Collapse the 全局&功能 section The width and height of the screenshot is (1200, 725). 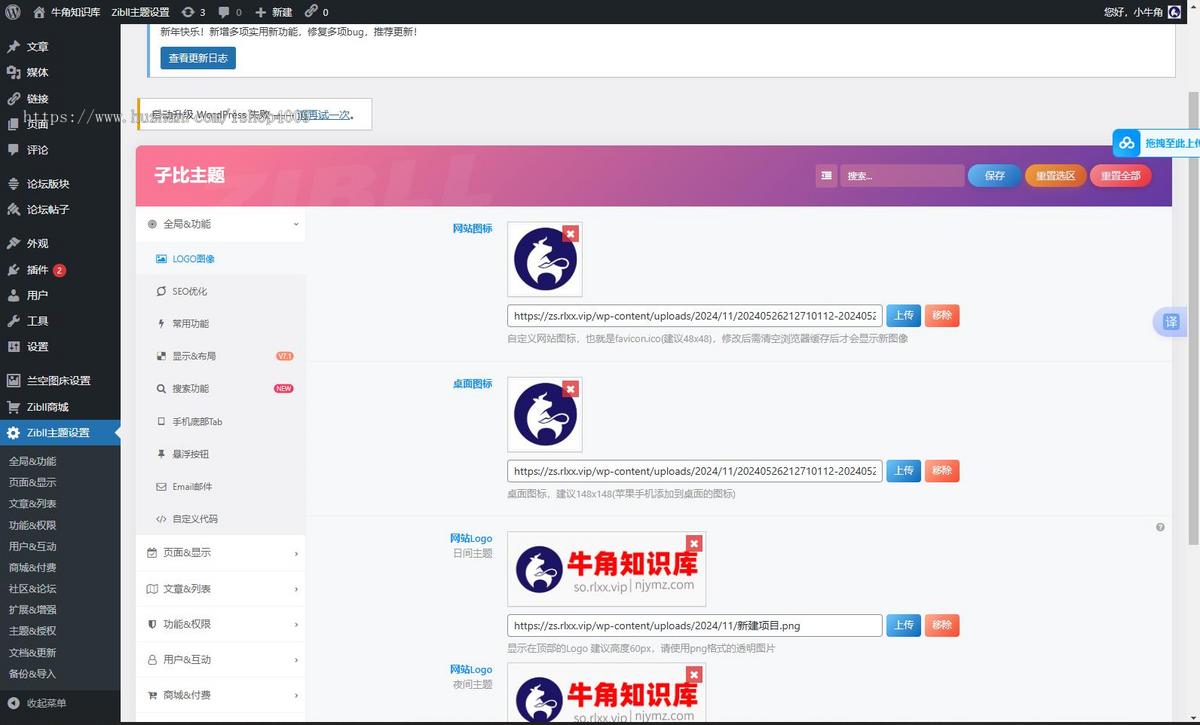tap(221, 224)
